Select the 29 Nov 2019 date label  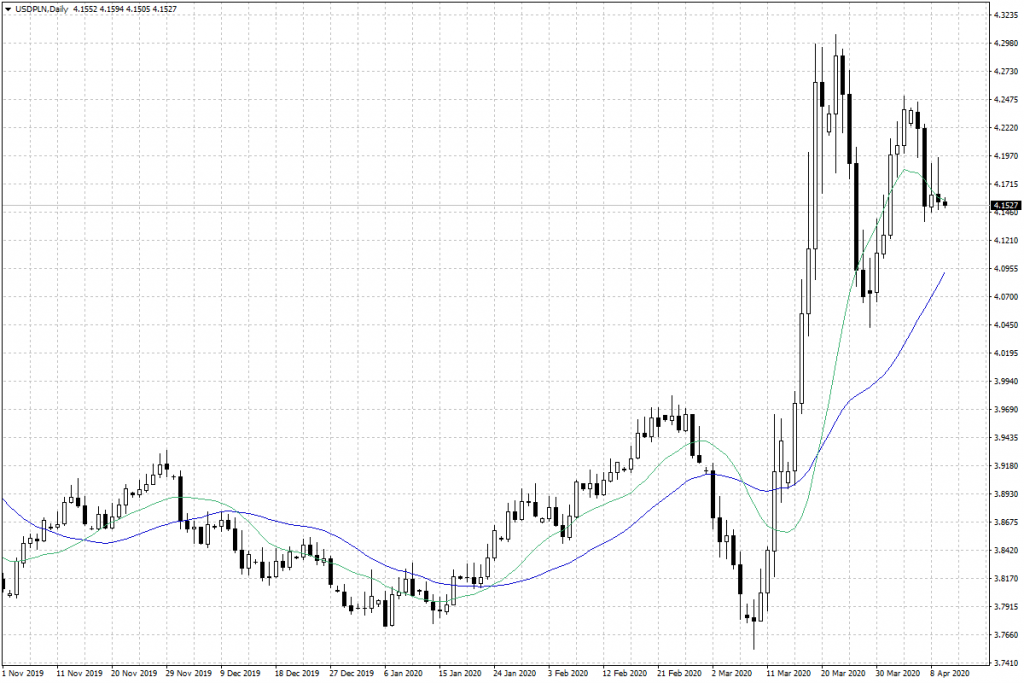(189, 673)
